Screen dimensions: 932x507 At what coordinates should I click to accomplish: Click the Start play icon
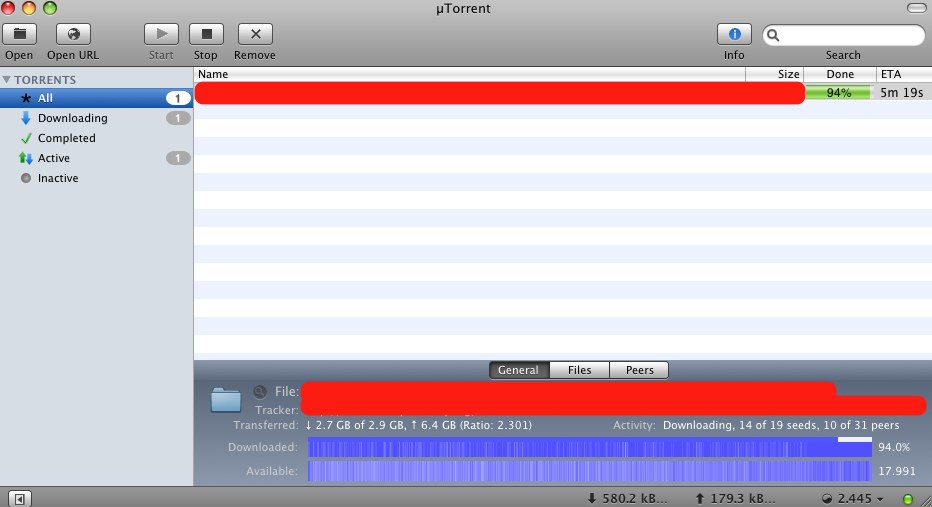coord(161,34)
